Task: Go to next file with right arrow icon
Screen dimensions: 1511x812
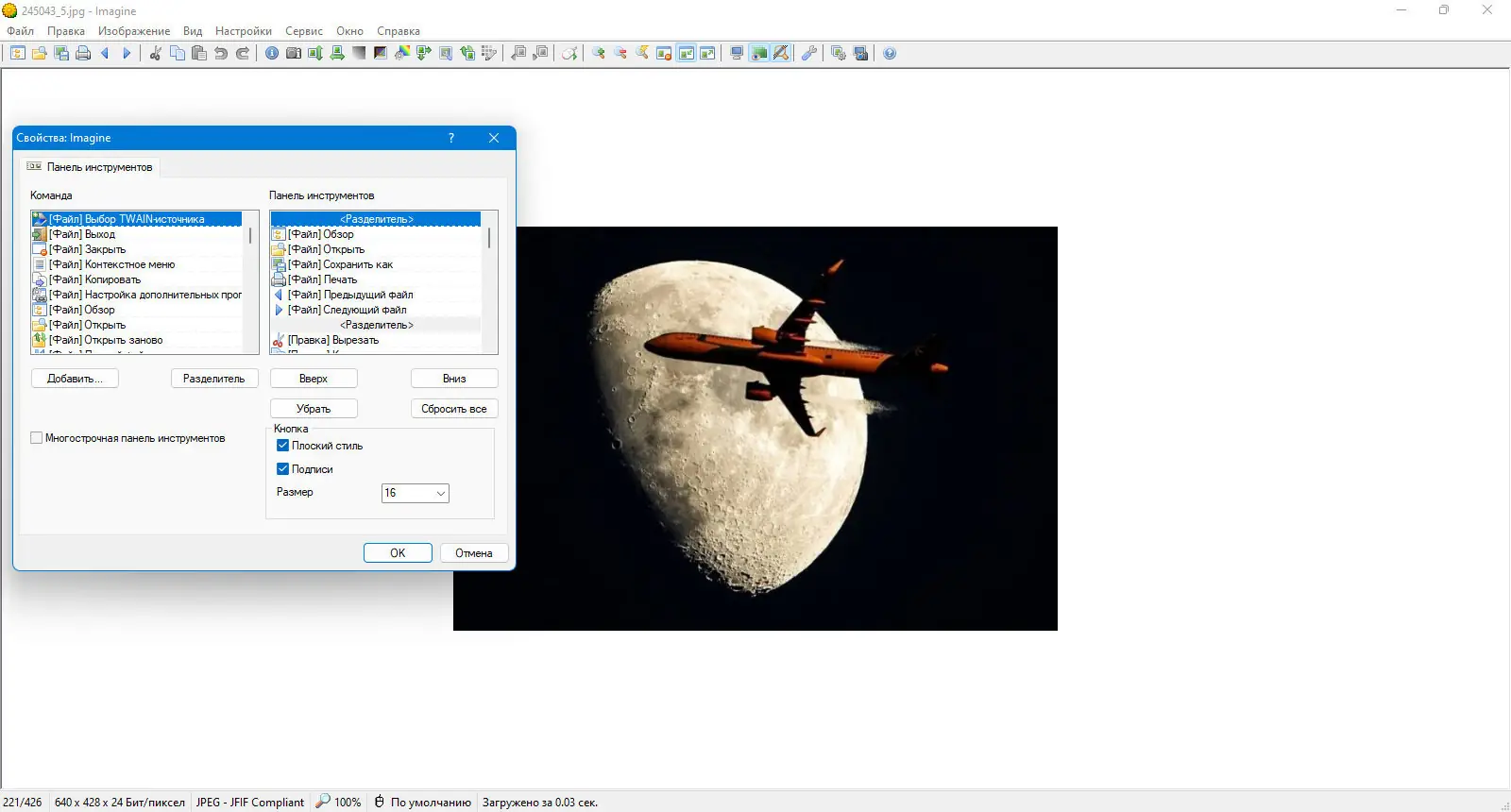Action: pos(127,54)
